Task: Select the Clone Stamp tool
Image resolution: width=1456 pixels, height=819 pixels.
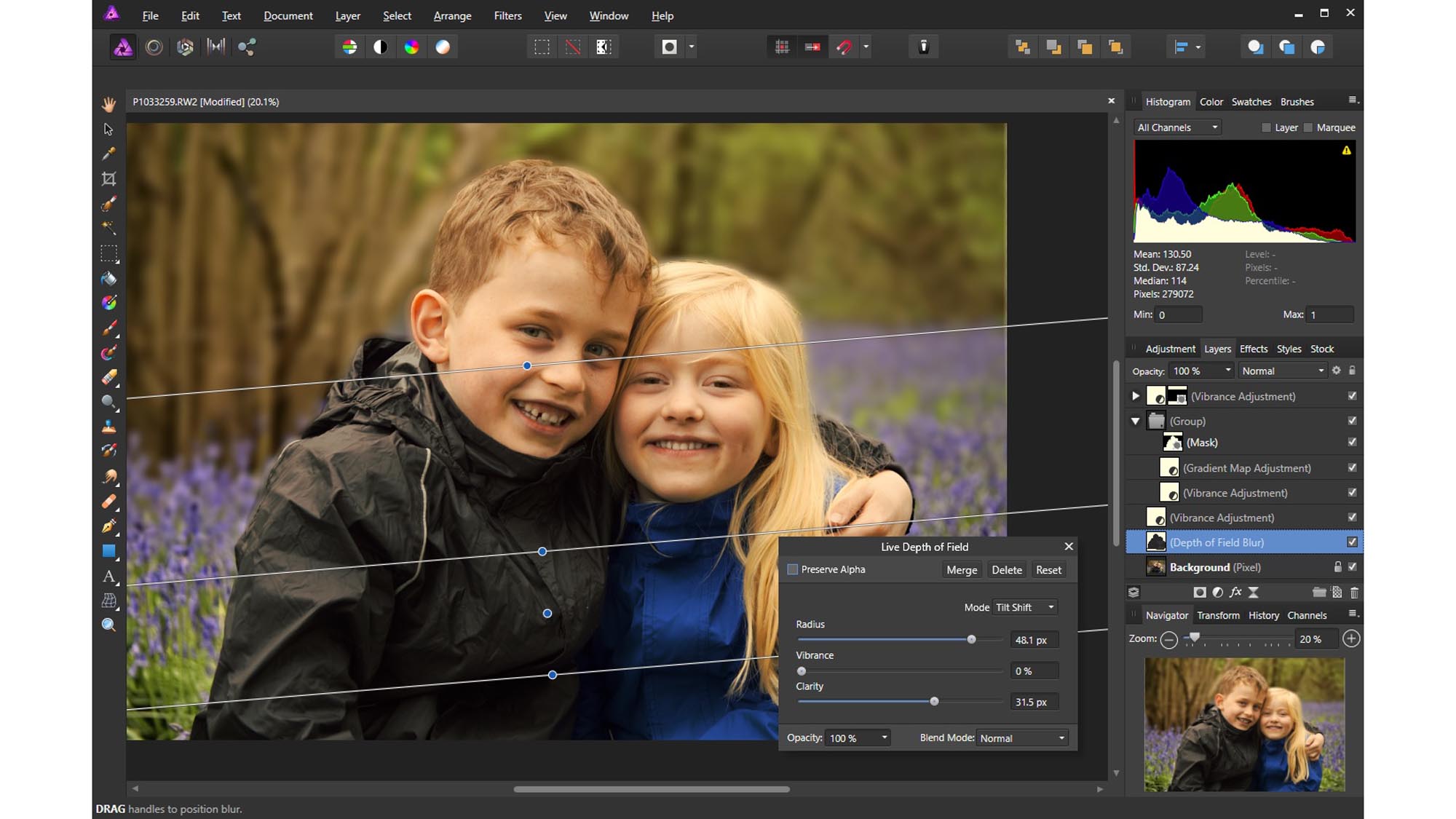Action: click(108, 427)
